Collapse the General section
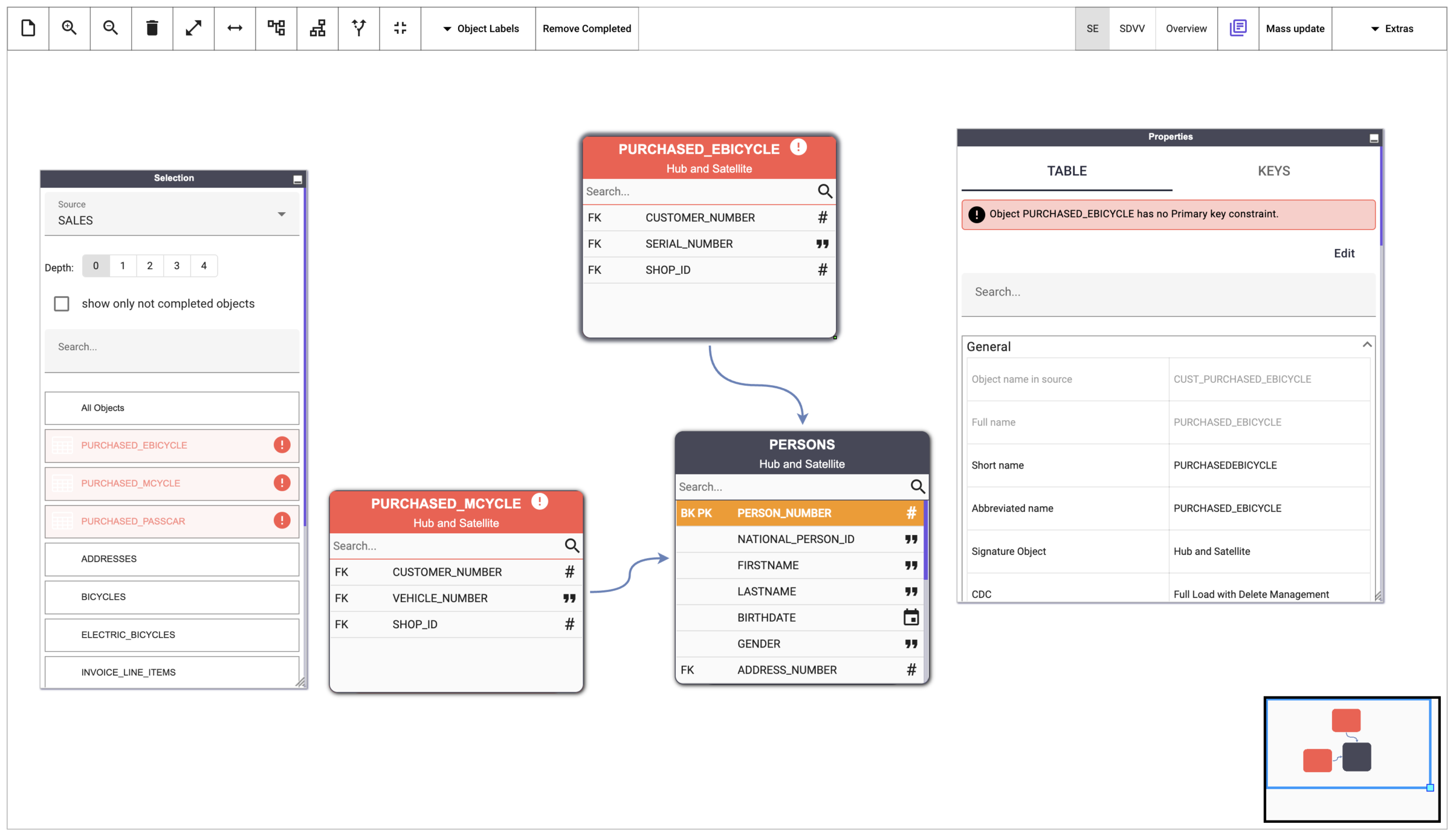1456x838 pixels. coord(1366,346)
